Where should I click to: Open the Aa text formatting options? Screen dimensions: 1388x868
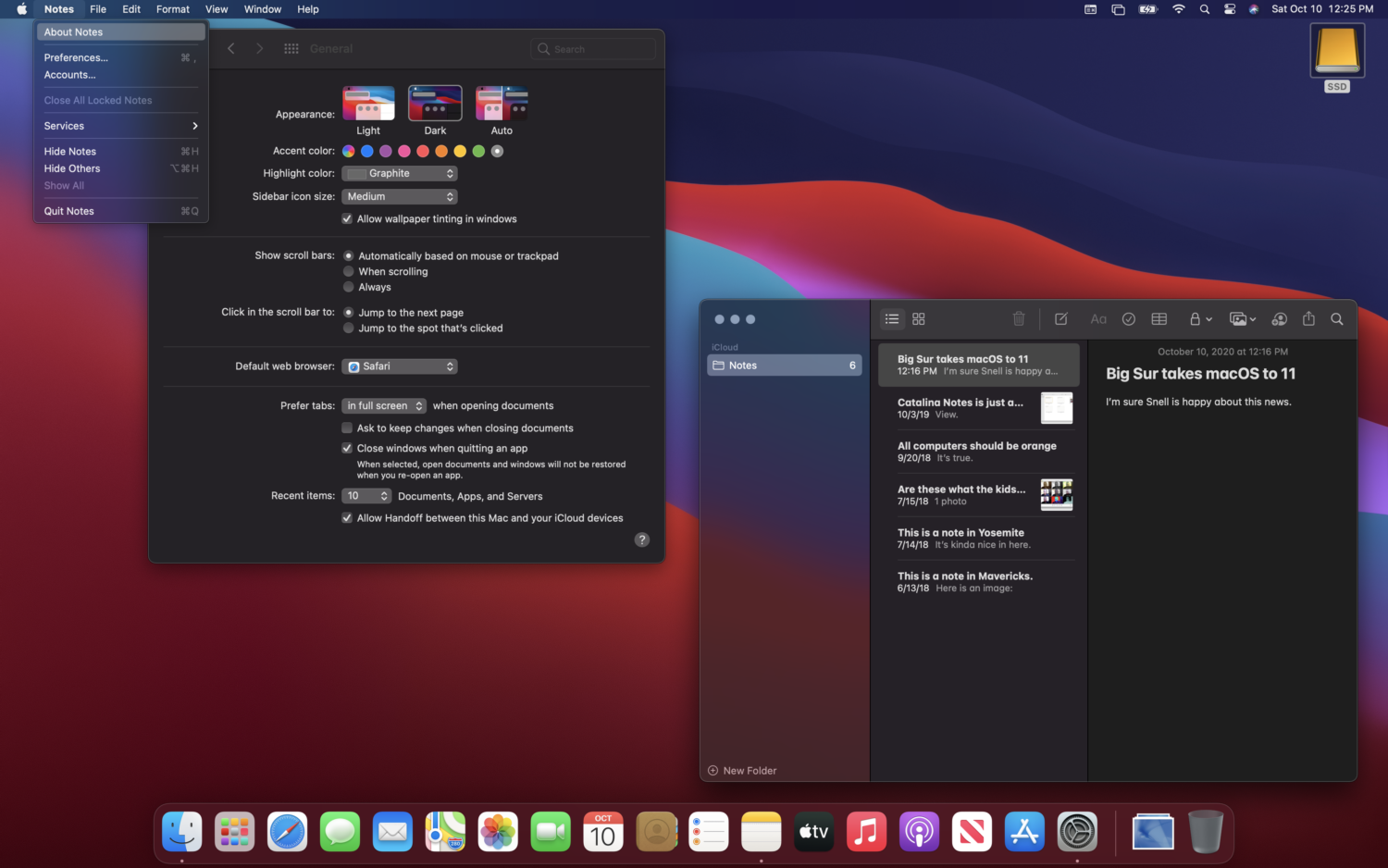(1098, 318)
